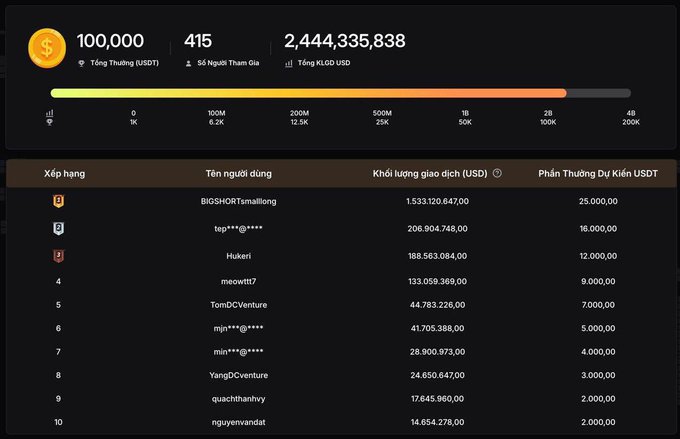Click reward value 25.000,00

click(598, 201)
